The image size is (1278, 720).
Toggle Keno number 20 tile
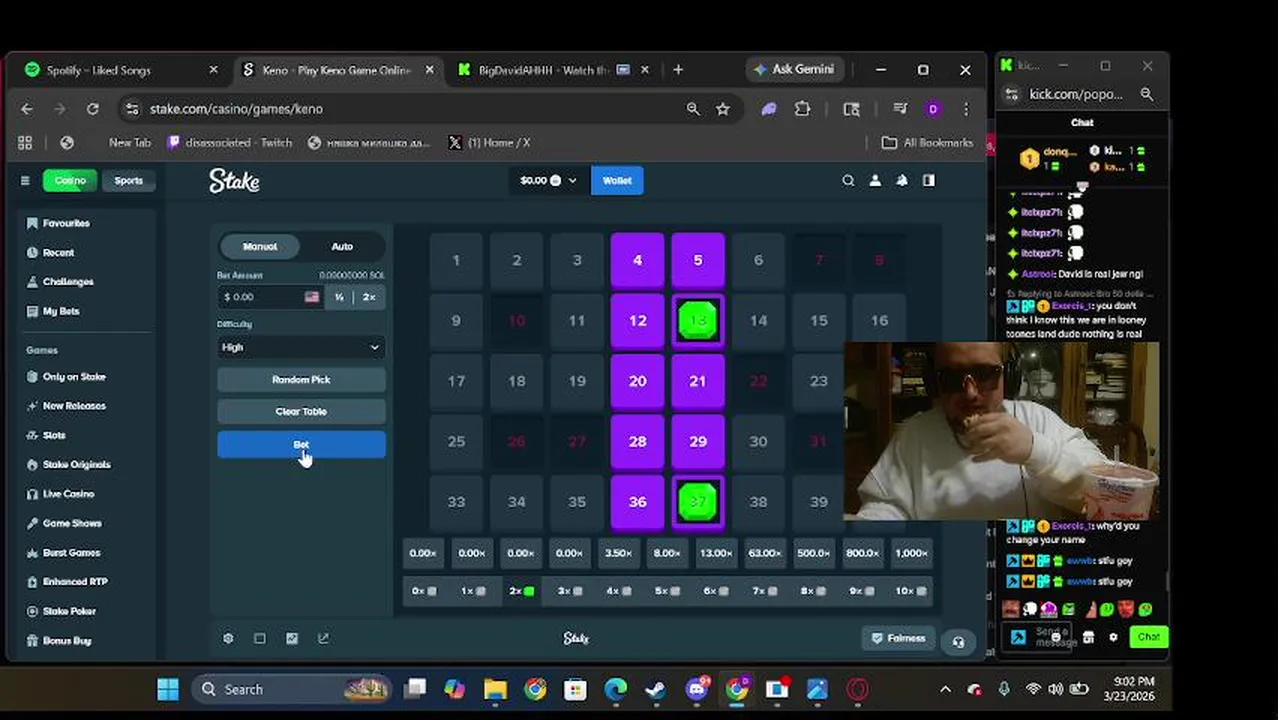(637, 381)
